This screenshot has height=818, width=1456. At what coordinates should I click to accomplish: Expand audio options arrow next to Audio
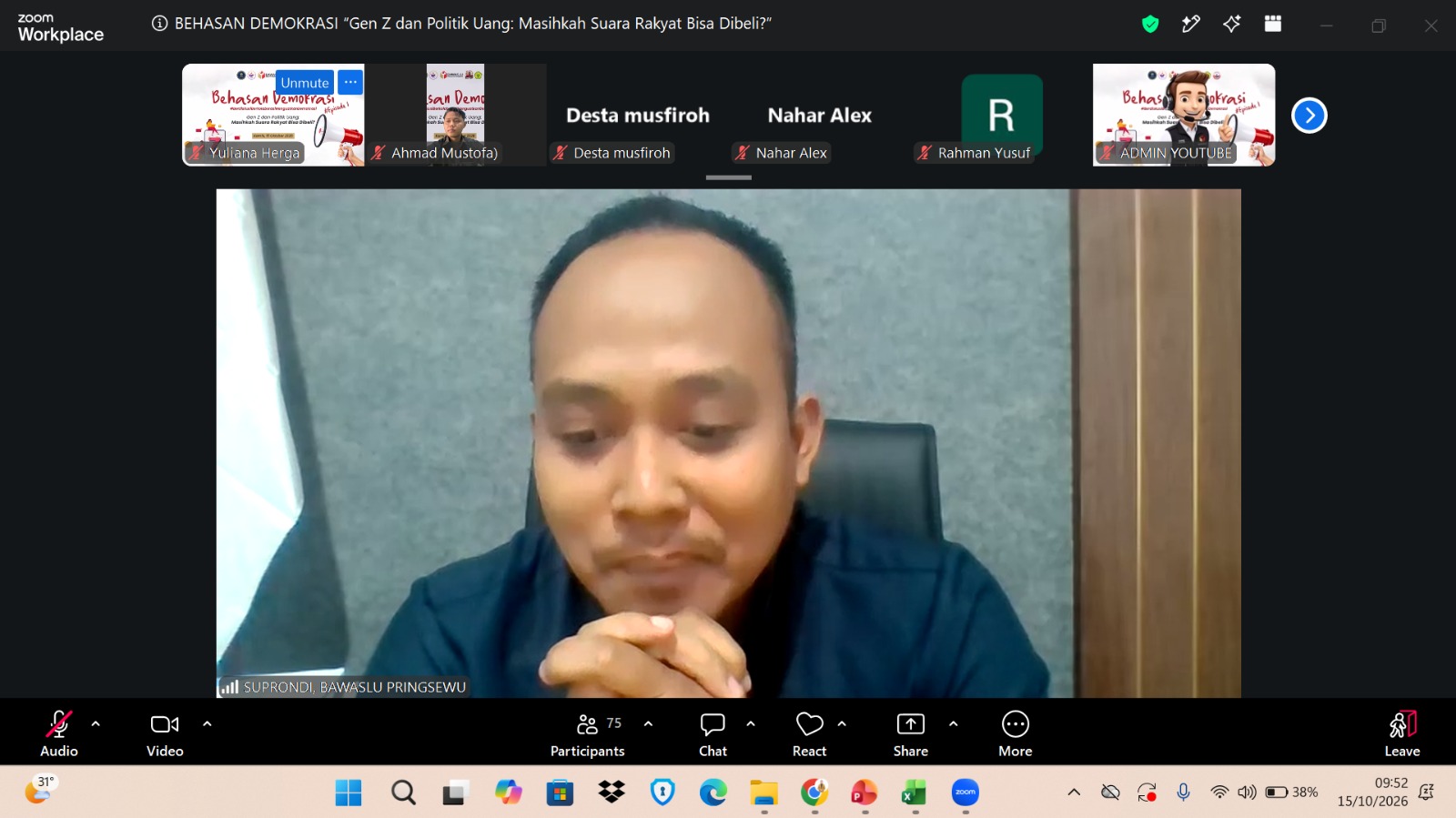(x=96, y=724)
